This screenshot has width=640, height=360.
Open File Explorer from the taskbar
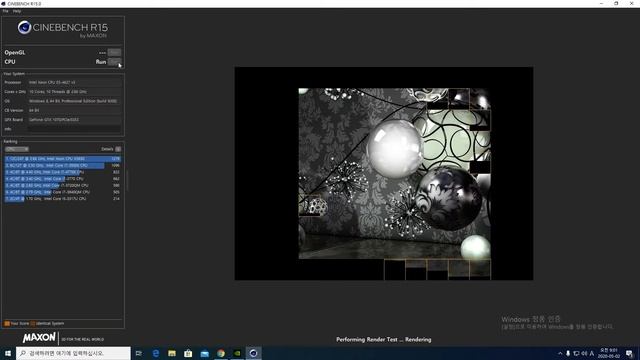(172, 353)
